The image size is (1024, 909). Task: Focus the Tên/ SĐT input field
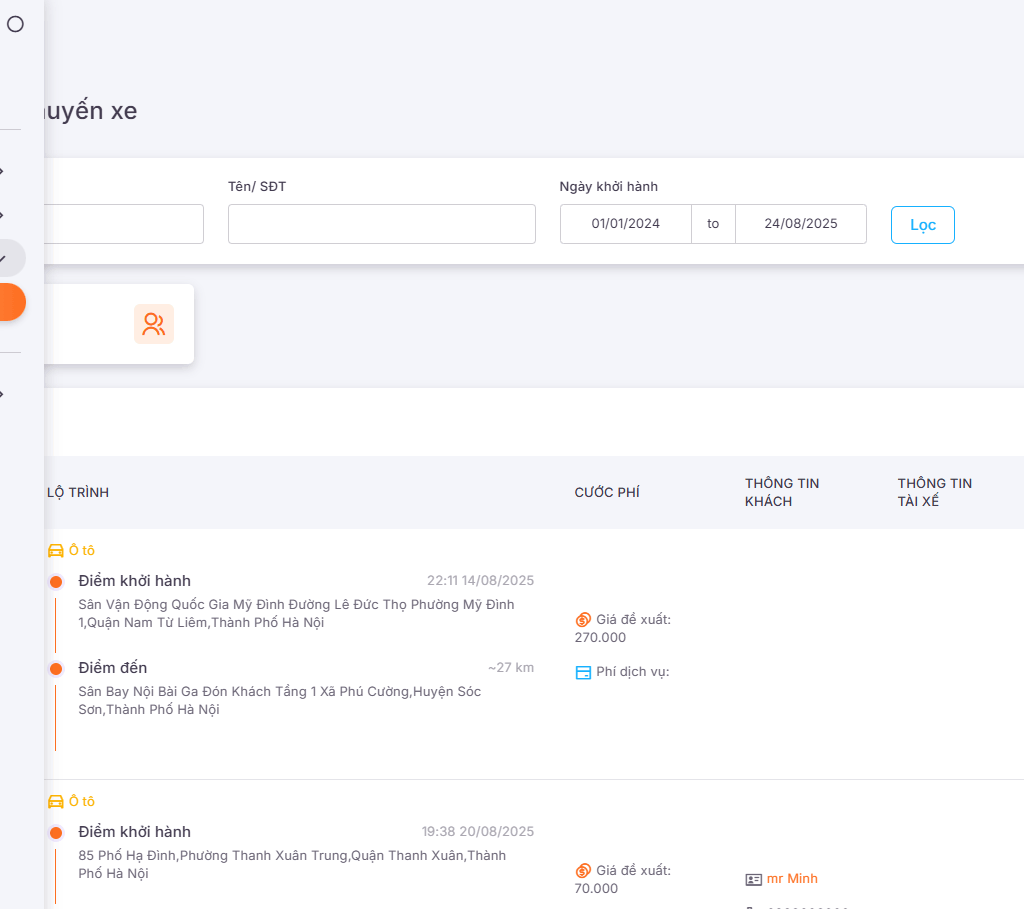coord(381,224)
